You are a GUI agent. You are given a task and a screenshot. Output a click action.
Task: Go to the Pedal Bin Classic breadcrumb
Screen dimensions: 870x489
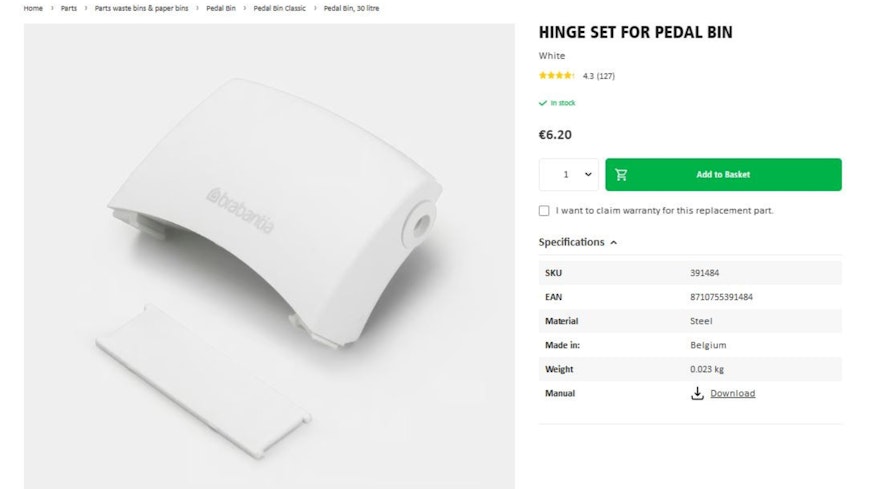(279, 8)
